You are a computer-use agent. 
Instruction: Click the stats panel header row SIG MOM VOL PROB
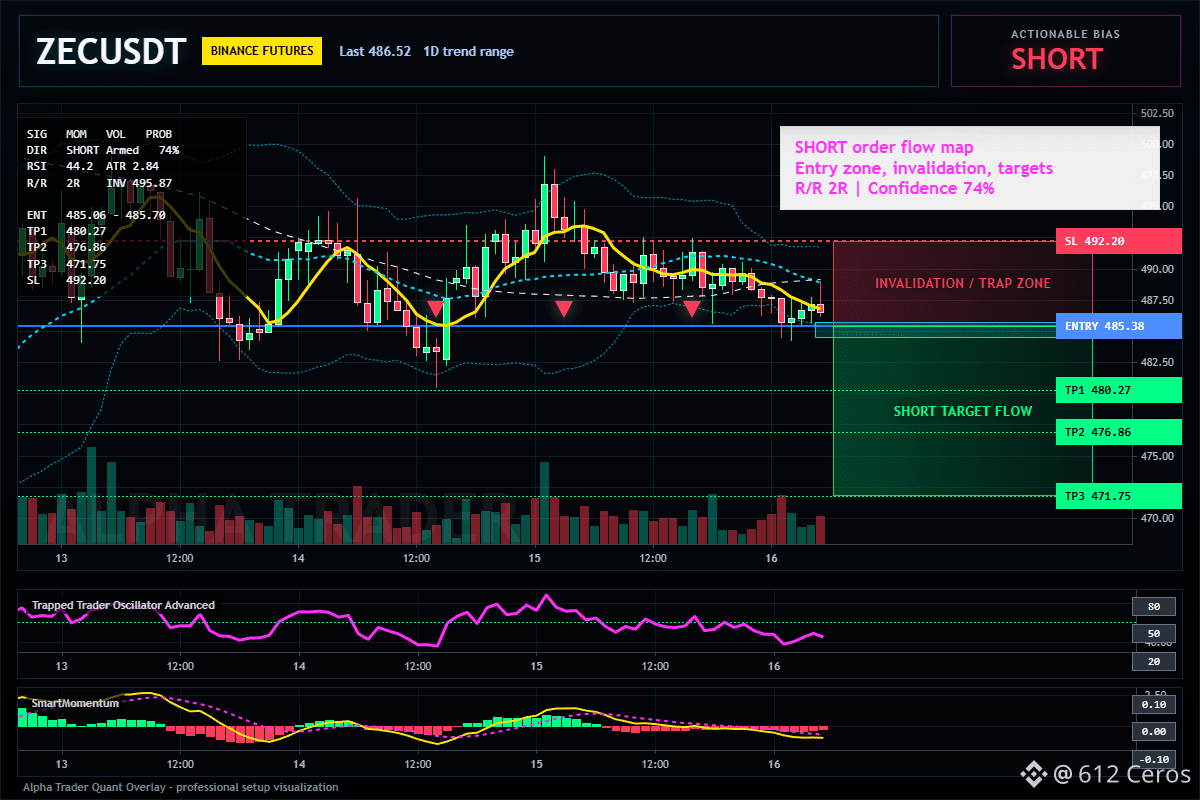click(99, 133)
